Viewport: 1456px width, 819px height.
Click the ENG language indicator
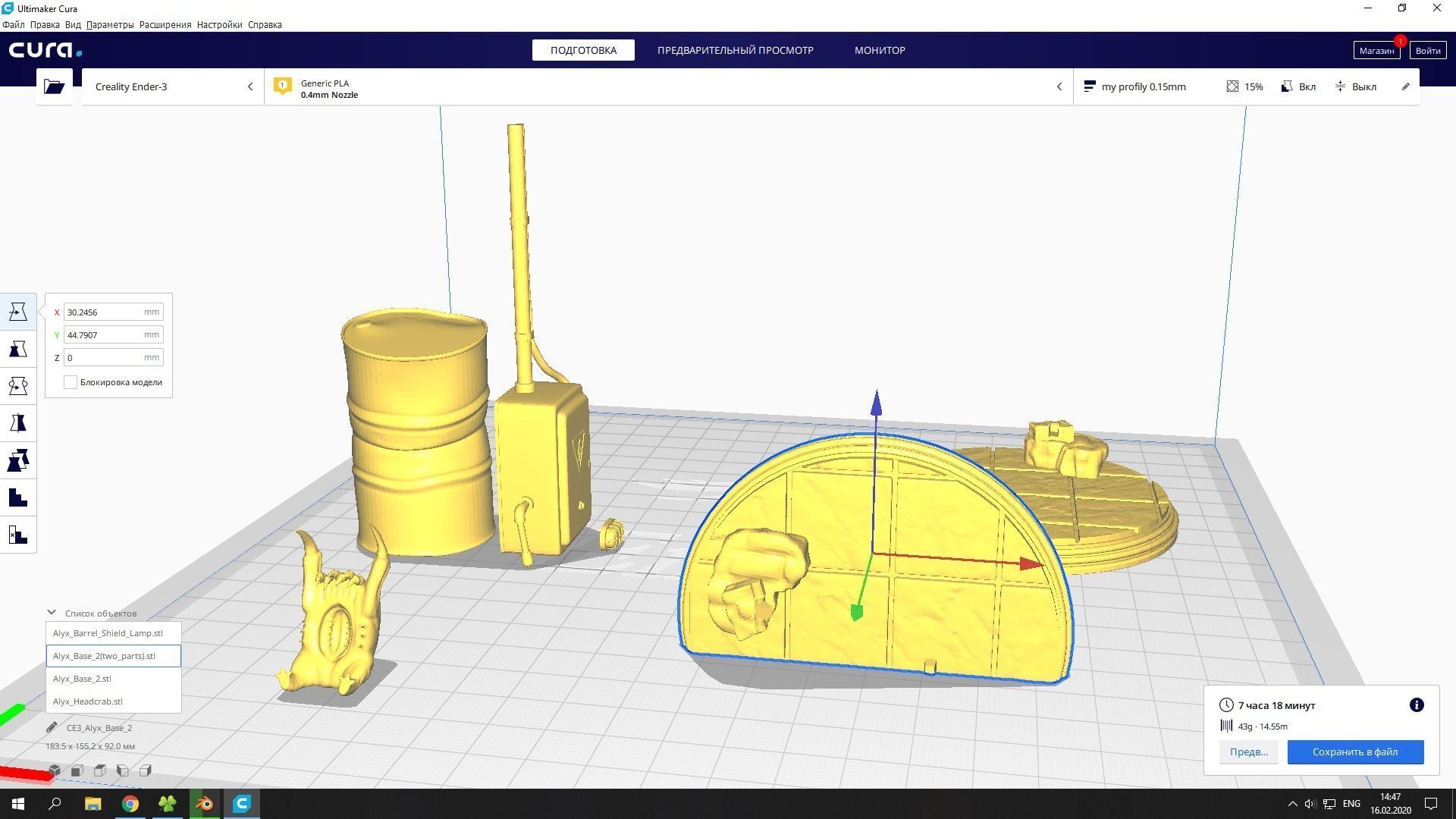click(1351, 804)
